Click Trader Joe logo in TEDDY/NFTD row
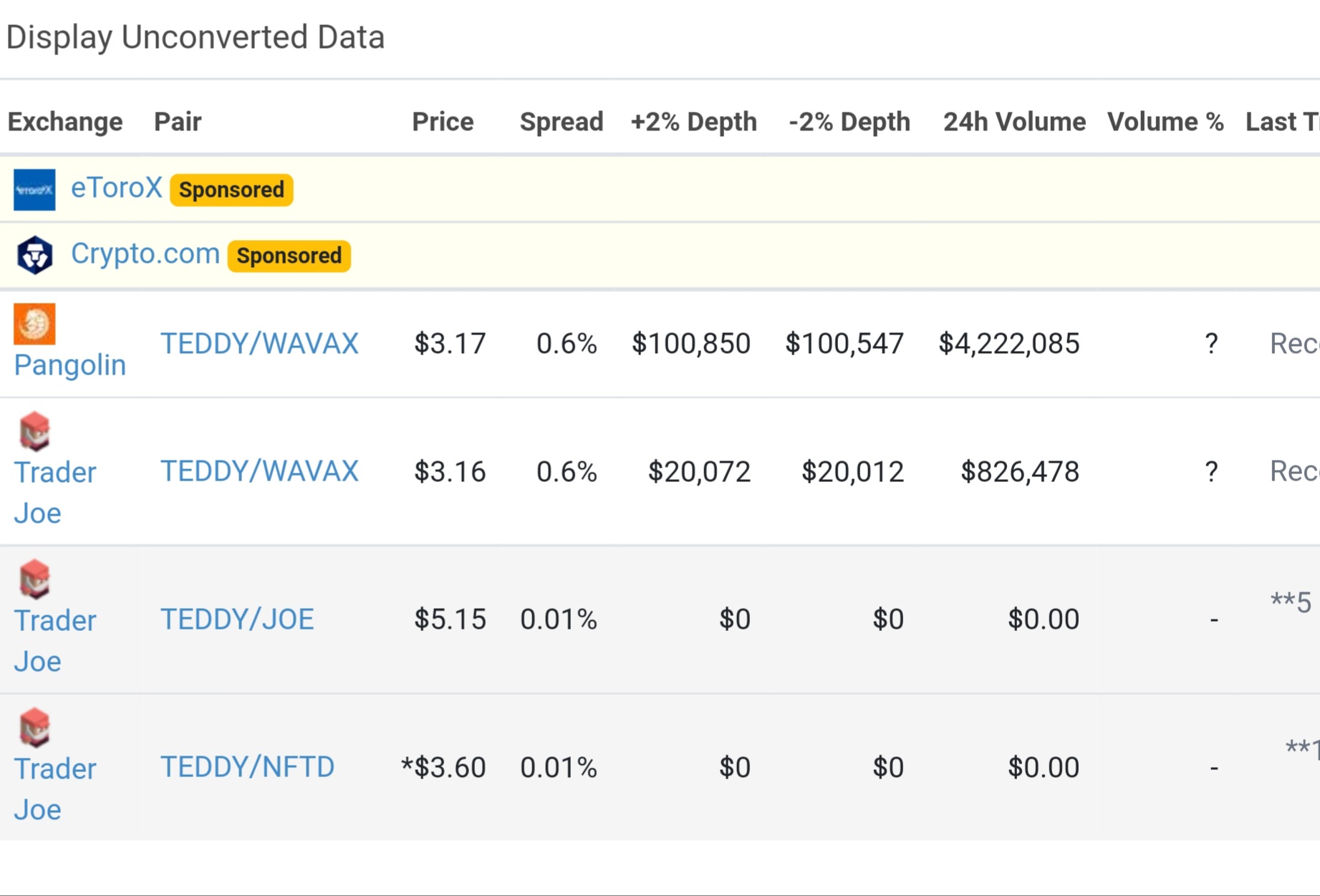Screen dimensions: 1320x896 click(x=34, y=728)
